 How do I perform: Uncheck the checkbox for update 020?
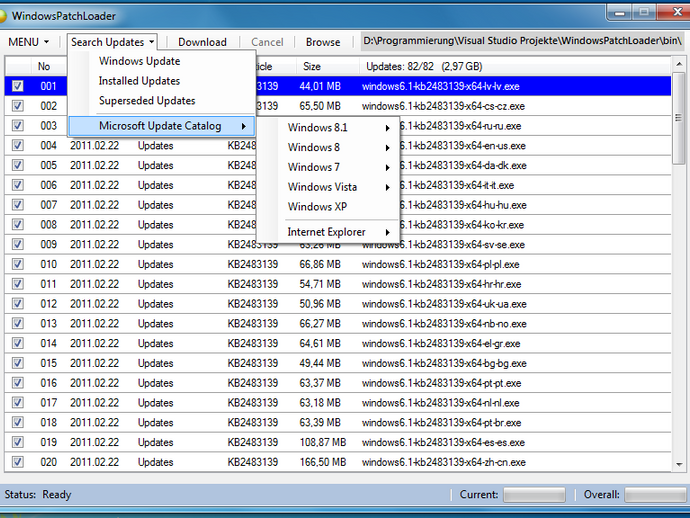(x=18, y=462)
